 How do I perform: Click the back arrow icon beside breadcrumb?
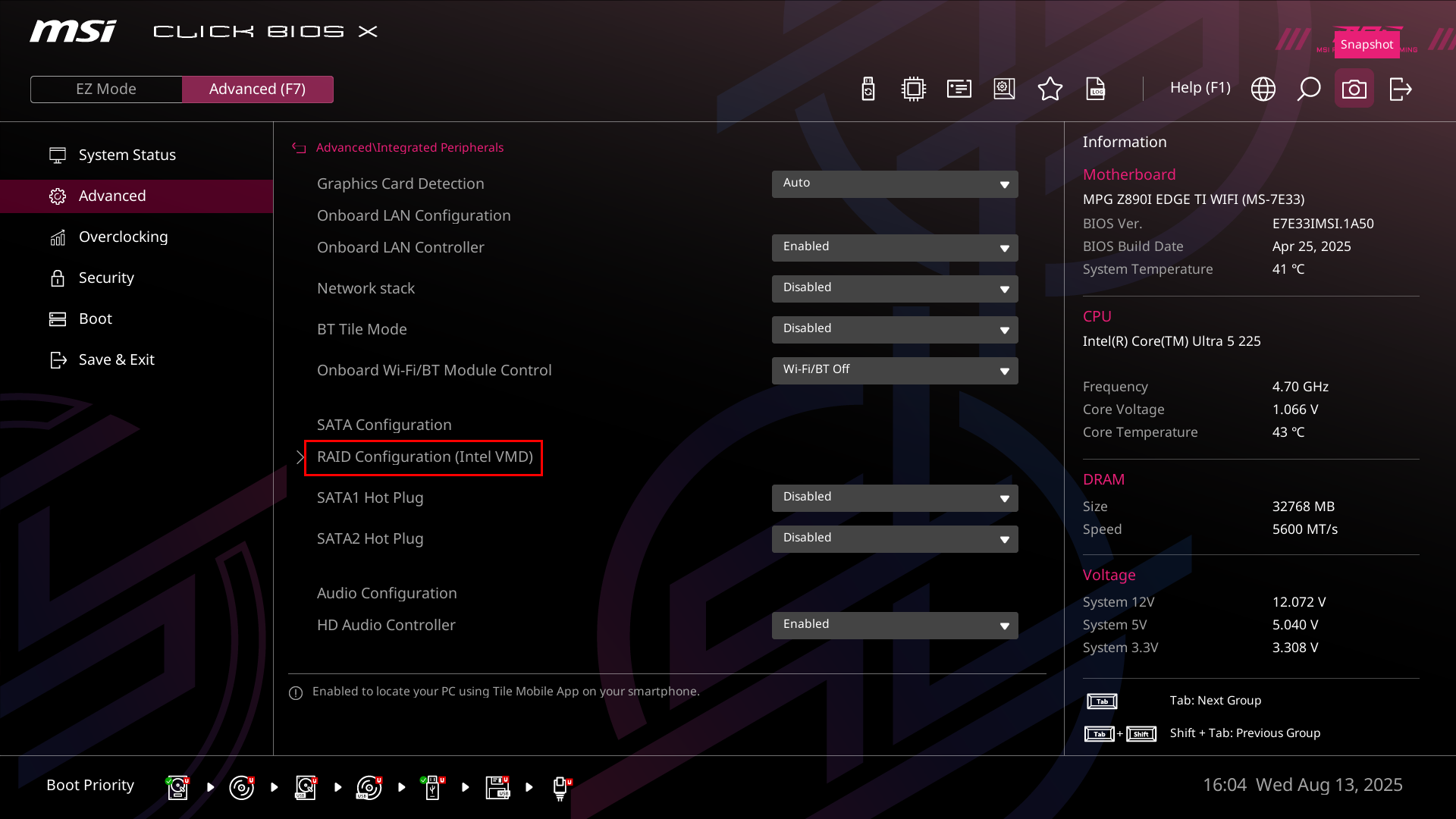pos(299,148)
